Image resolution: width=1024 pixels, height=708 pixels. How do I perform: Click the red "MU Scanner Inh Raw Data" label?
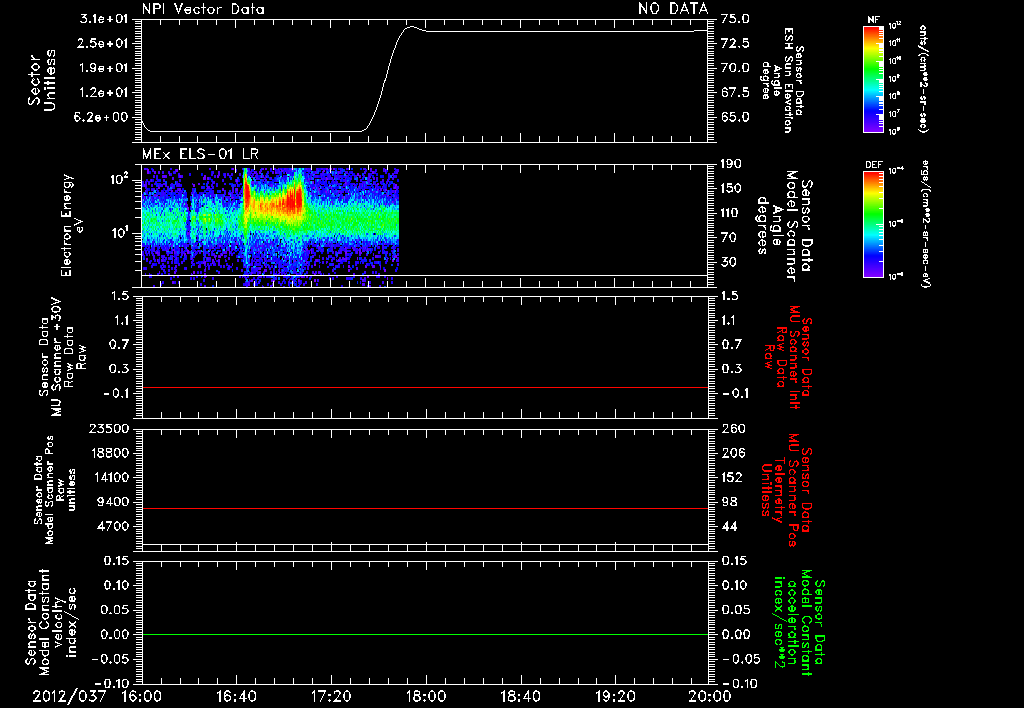pyautogui.click(x=788, y=357)
